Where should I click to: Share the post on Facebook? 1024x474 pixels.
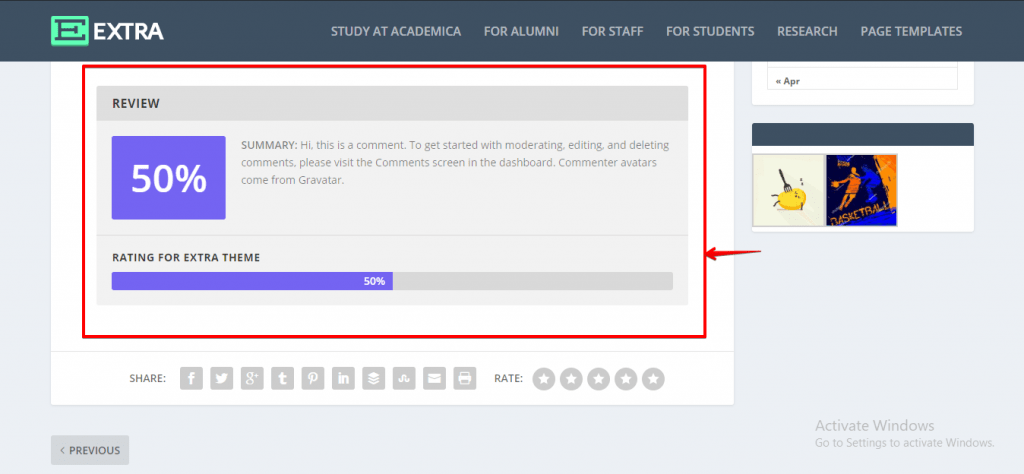coord(191,378)
